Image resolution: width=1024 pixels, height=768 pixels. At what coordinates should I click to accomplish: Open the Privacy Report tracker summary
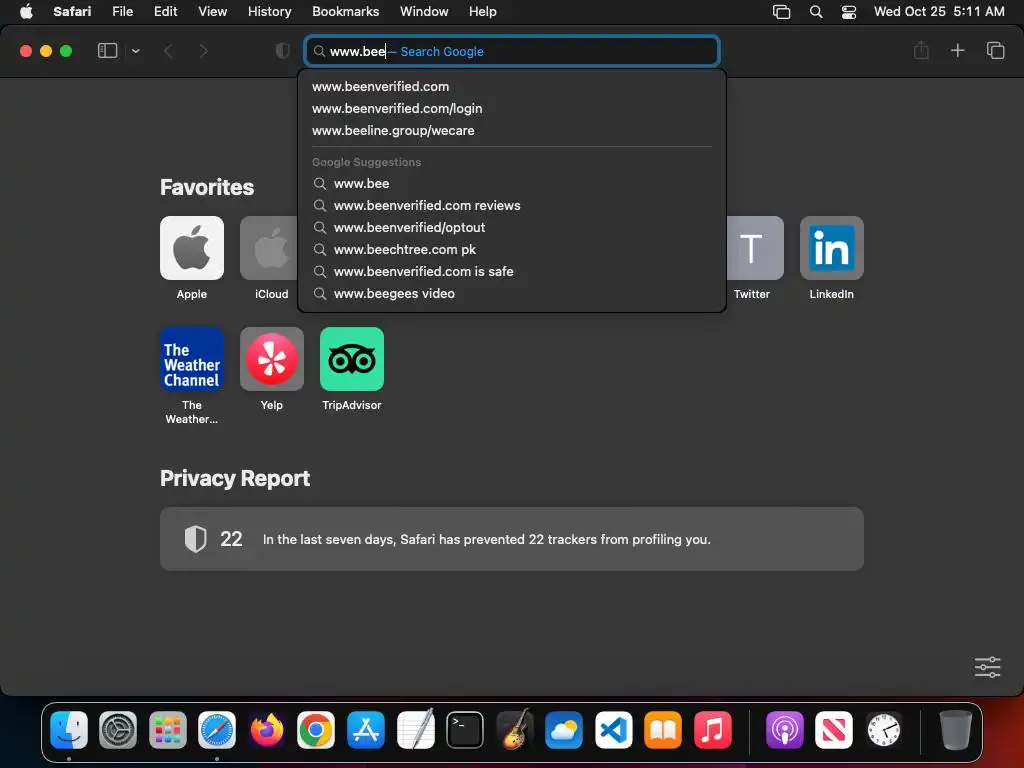pos(512,539)
